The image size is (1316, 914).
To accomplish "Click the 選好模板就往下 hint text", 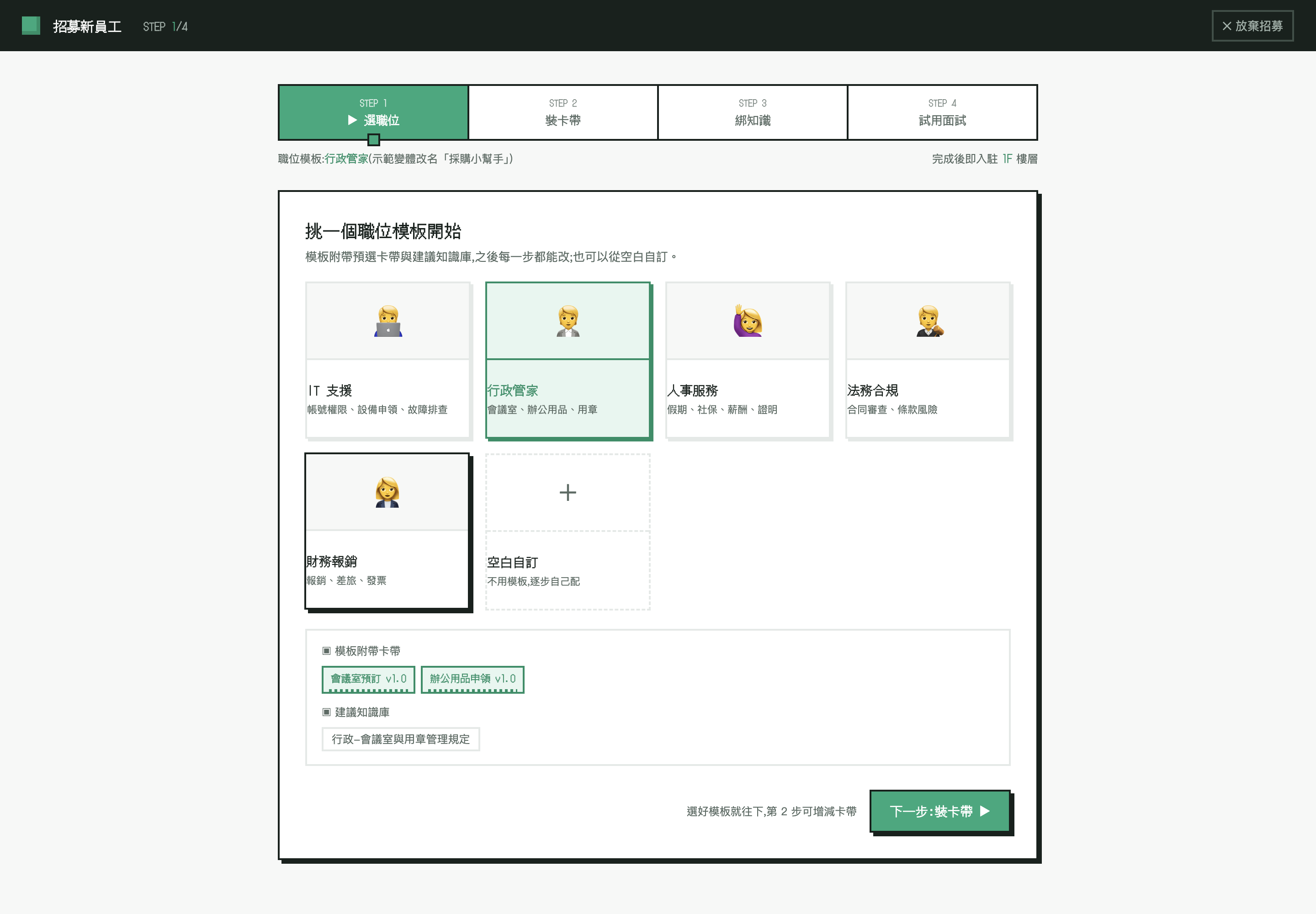I will point(771,811).
